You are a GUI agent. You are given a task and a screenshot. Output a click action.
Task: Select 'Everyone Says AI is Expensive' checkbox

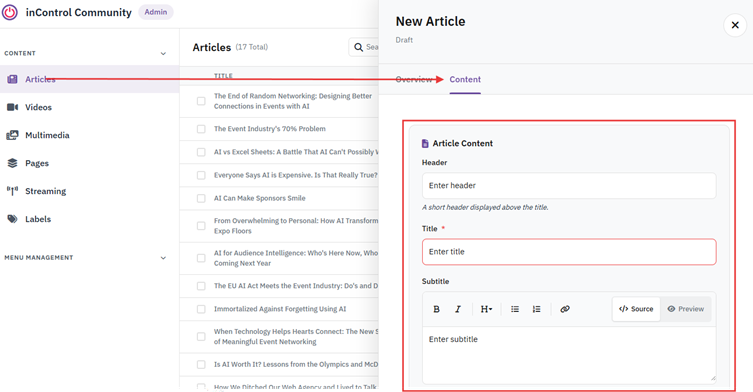201,175
